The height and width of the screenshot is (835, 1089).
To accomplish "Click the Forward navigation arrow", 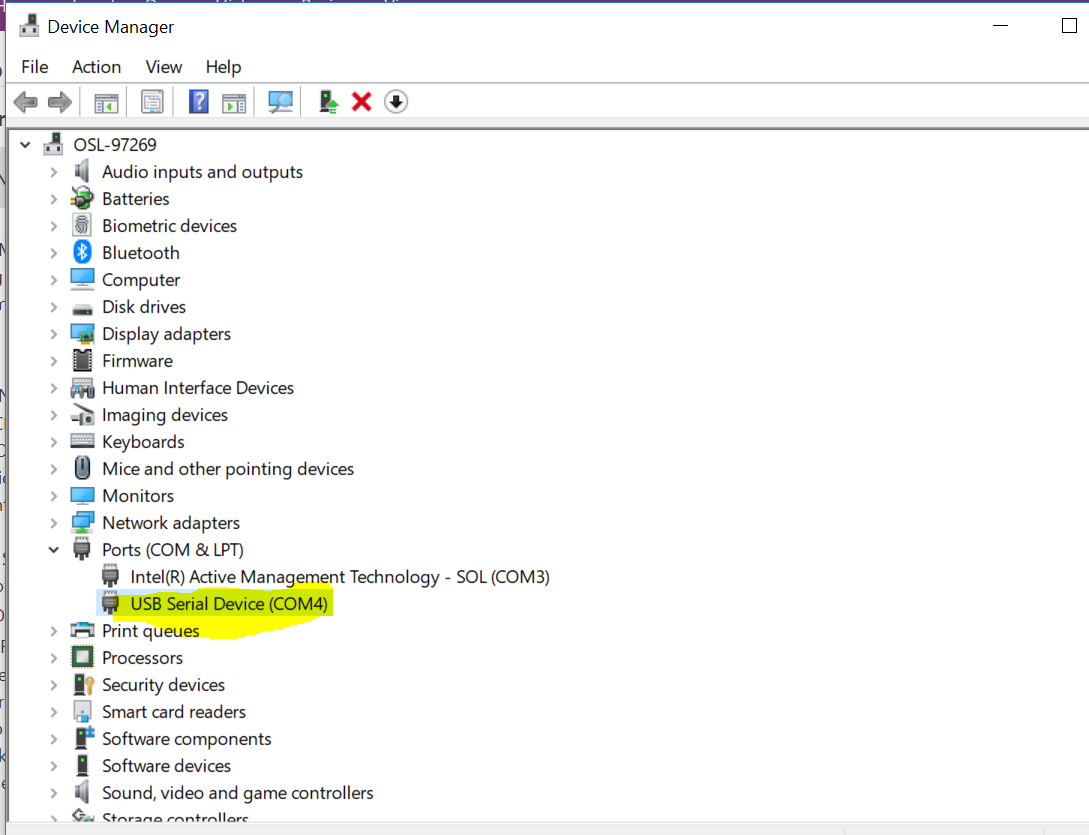I will tap(59, 101).
